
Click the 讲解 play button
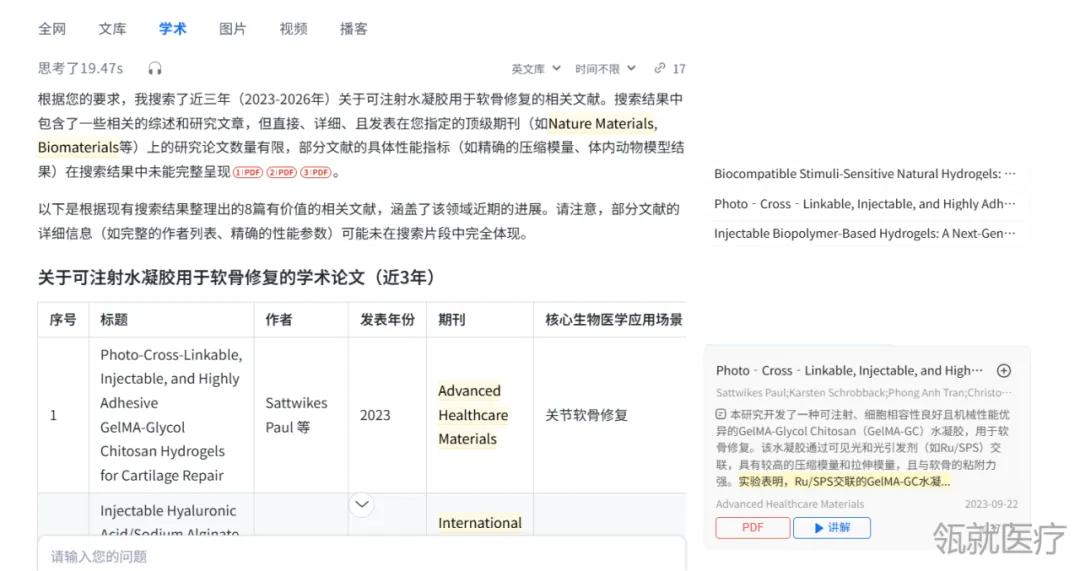point(831,528)
